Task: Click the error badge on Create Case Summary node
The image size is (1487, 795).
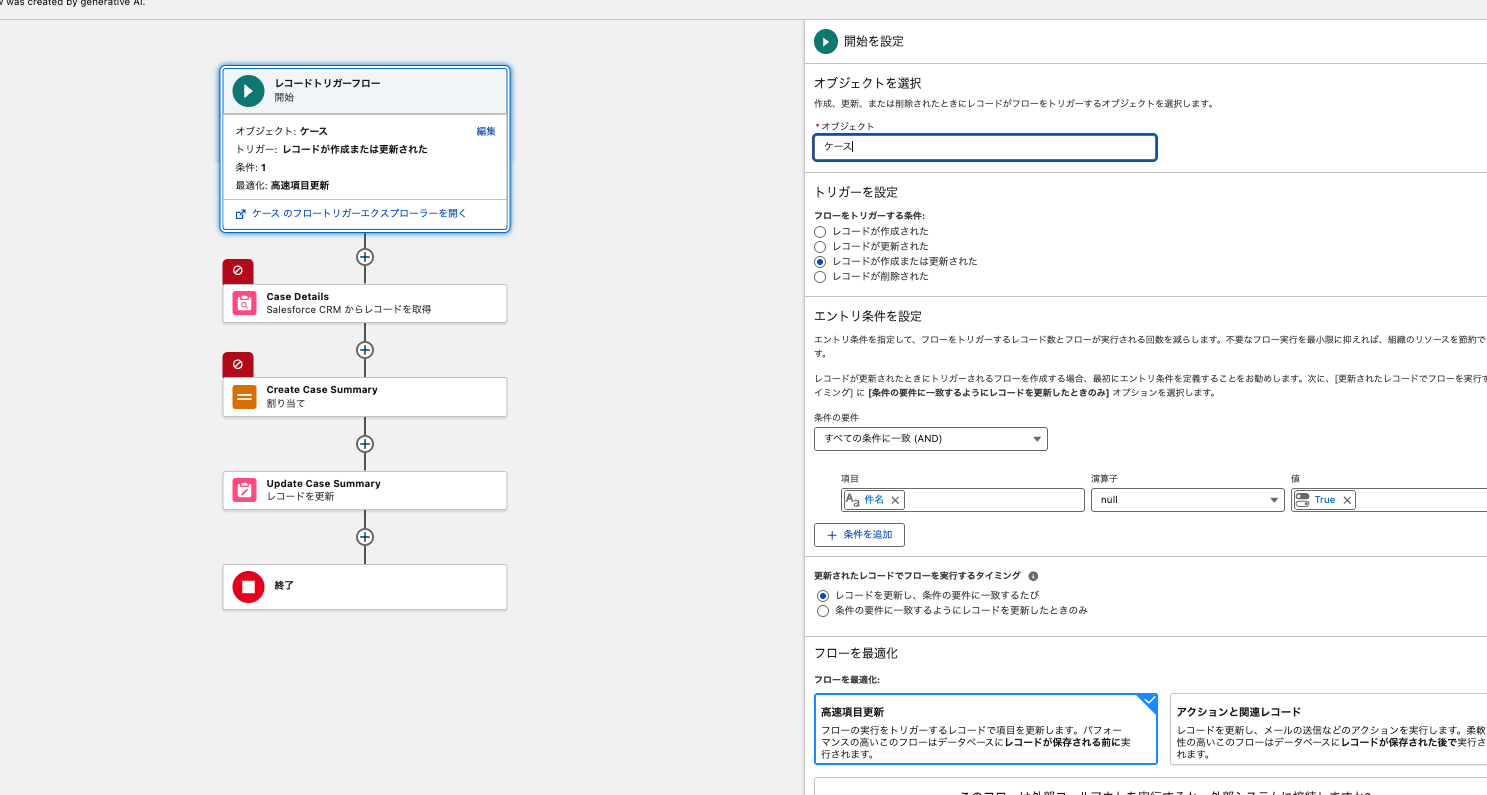Action: [237, 364]
